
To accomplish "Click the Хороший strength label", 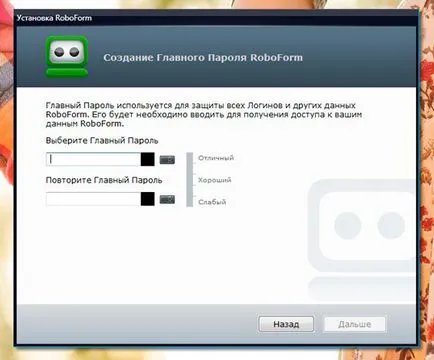I will coord(214,180).
